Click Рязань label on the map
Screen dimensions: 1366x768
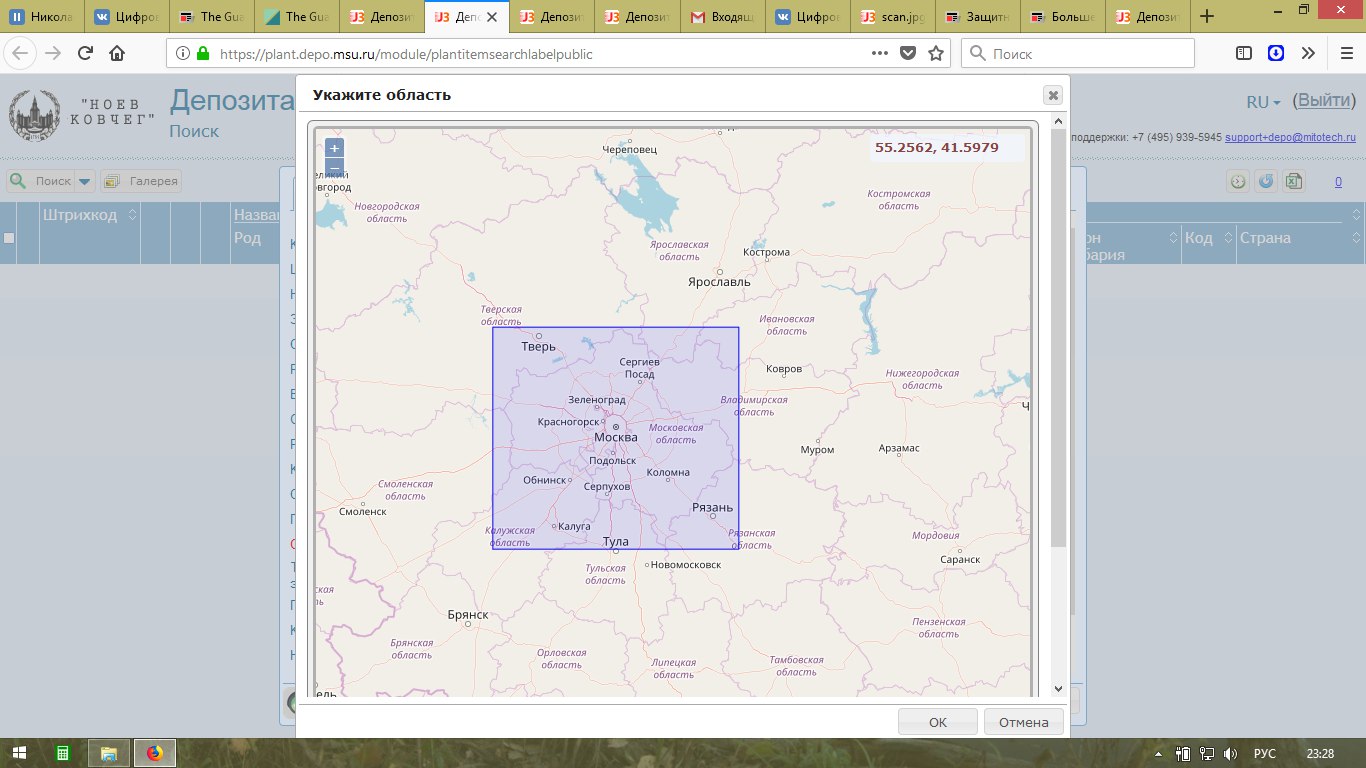point(713,508)
